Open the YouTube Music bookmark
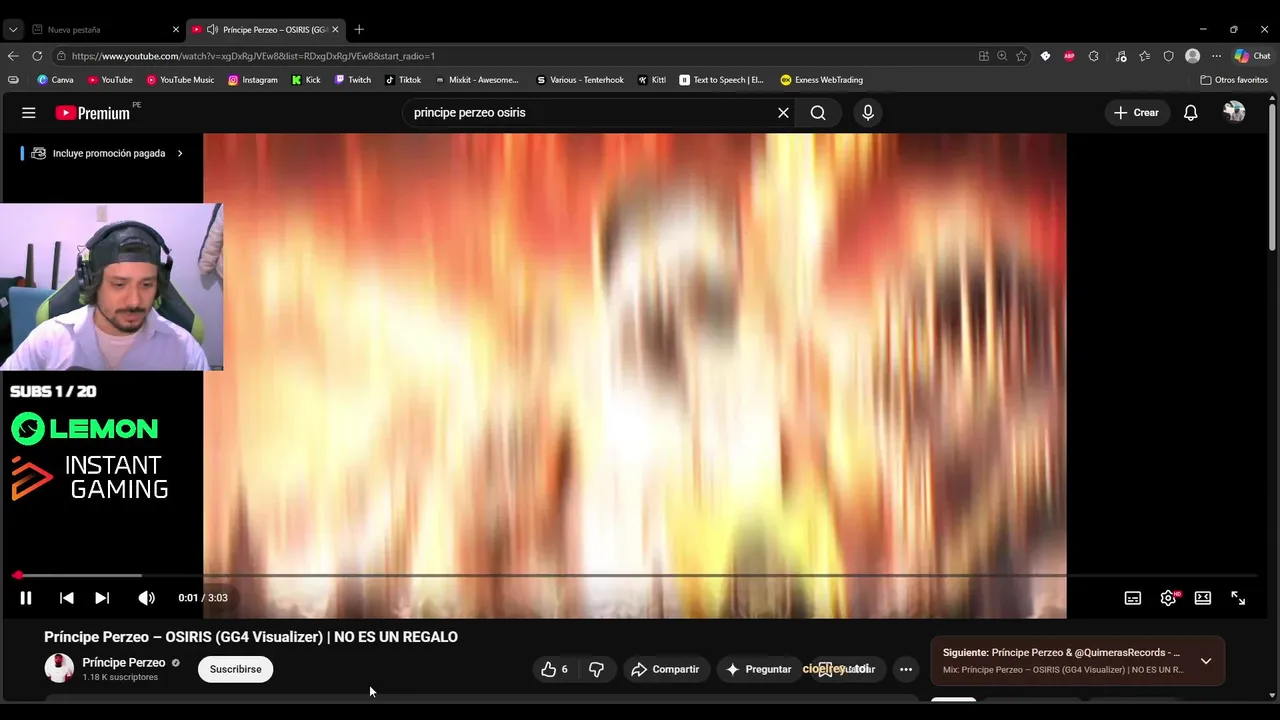Screen dimensions: 1280x720 [x=180, y=80]
